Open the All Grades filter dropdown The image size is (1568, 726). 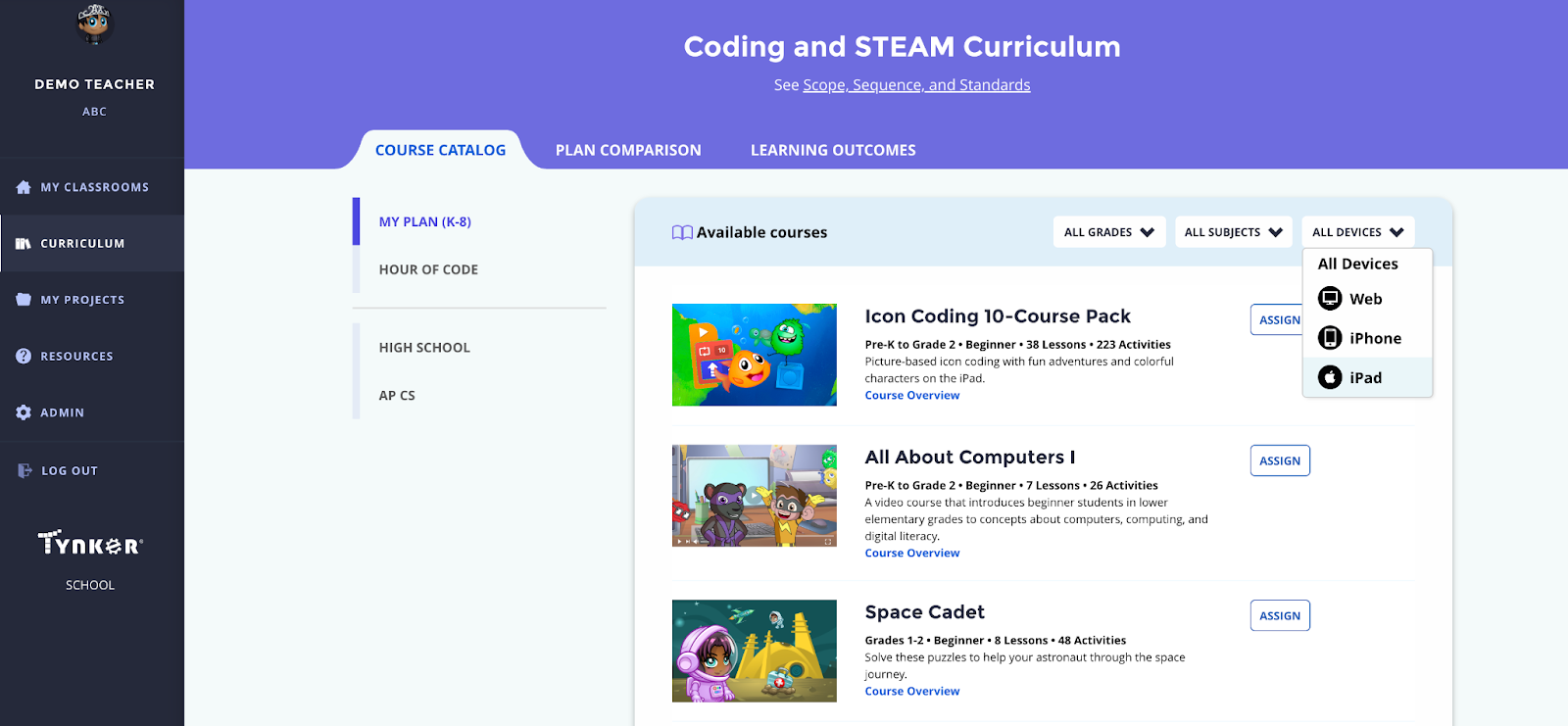(1109, 232)
